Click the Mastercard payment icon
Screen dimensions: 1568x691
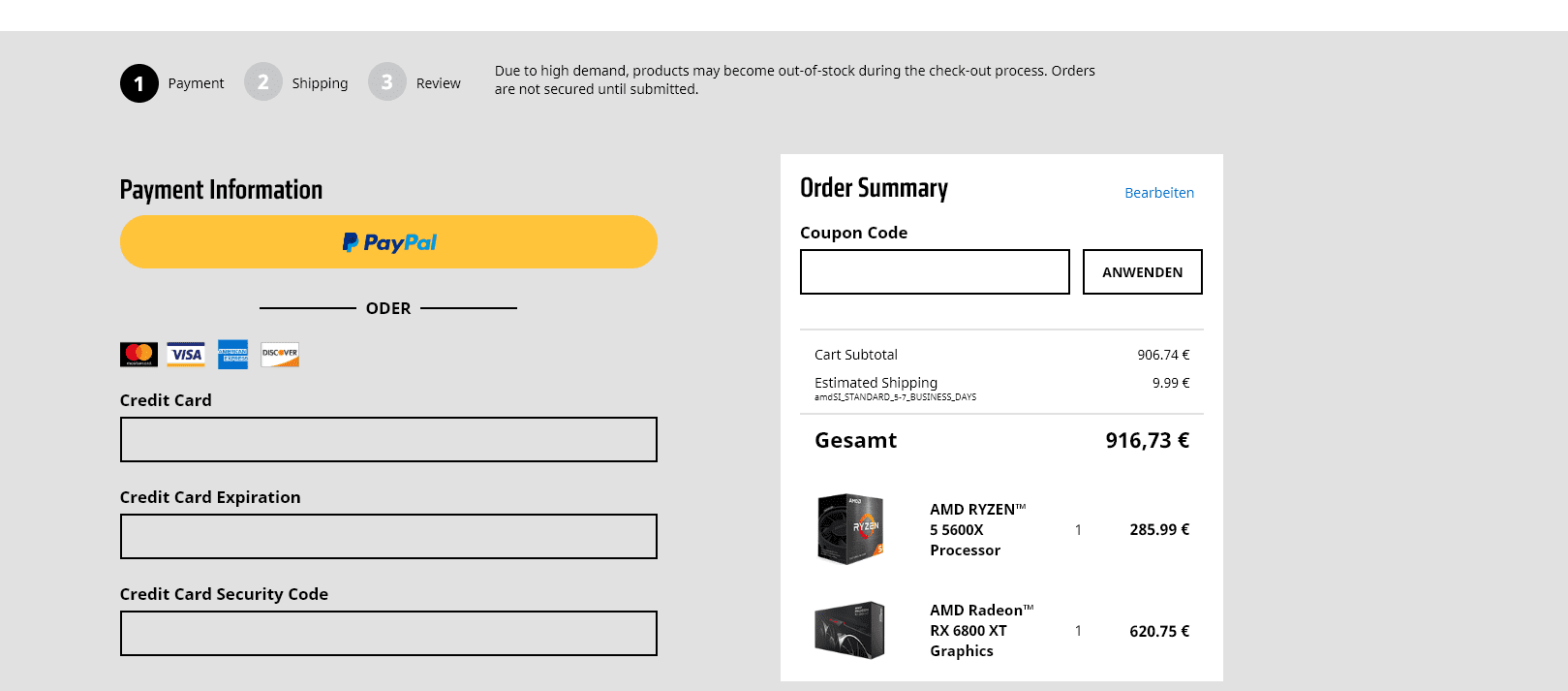(x=138, y=355)
